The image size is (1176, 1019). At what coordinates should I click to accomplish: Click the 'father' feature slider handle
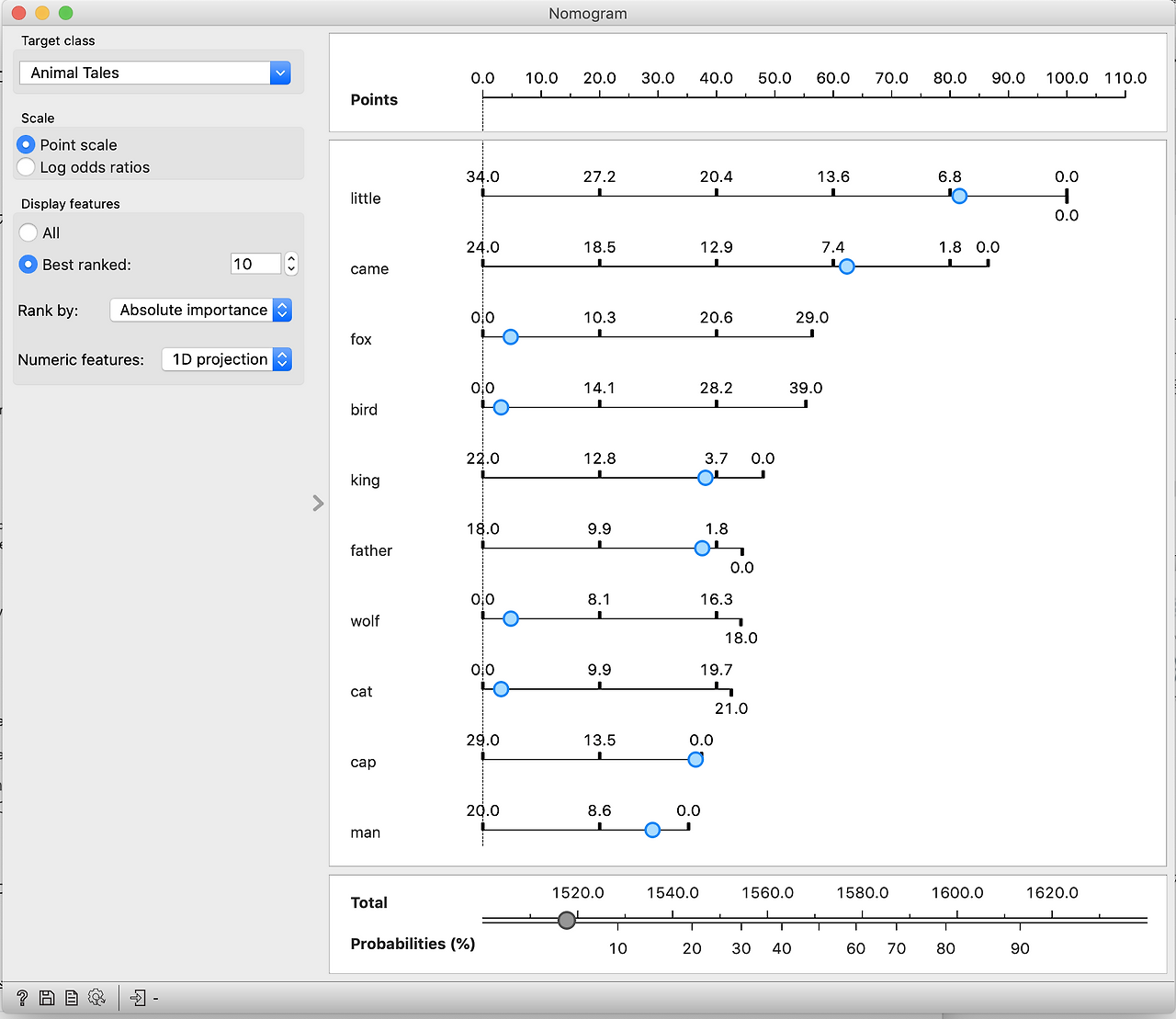pos(703,549)
